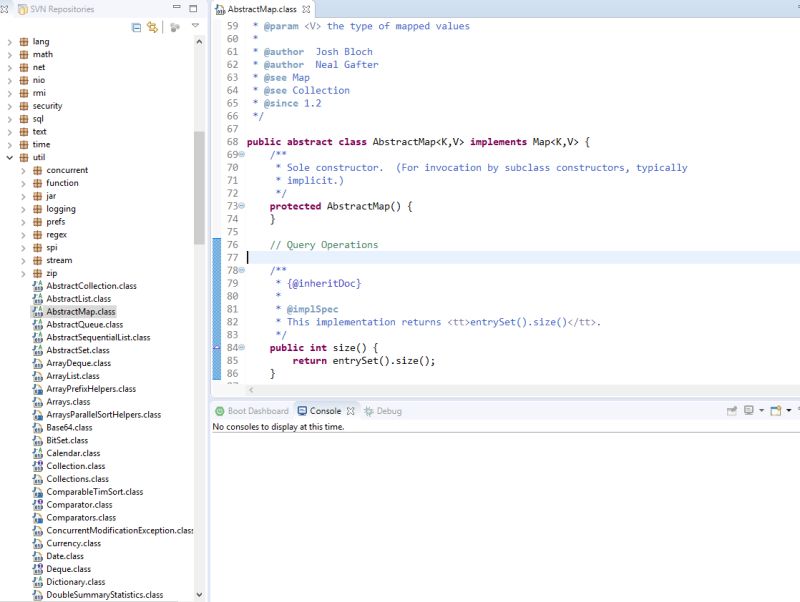The image size is (800, 602).
Task: Collapse the util package node
Action: coord(8,157)
